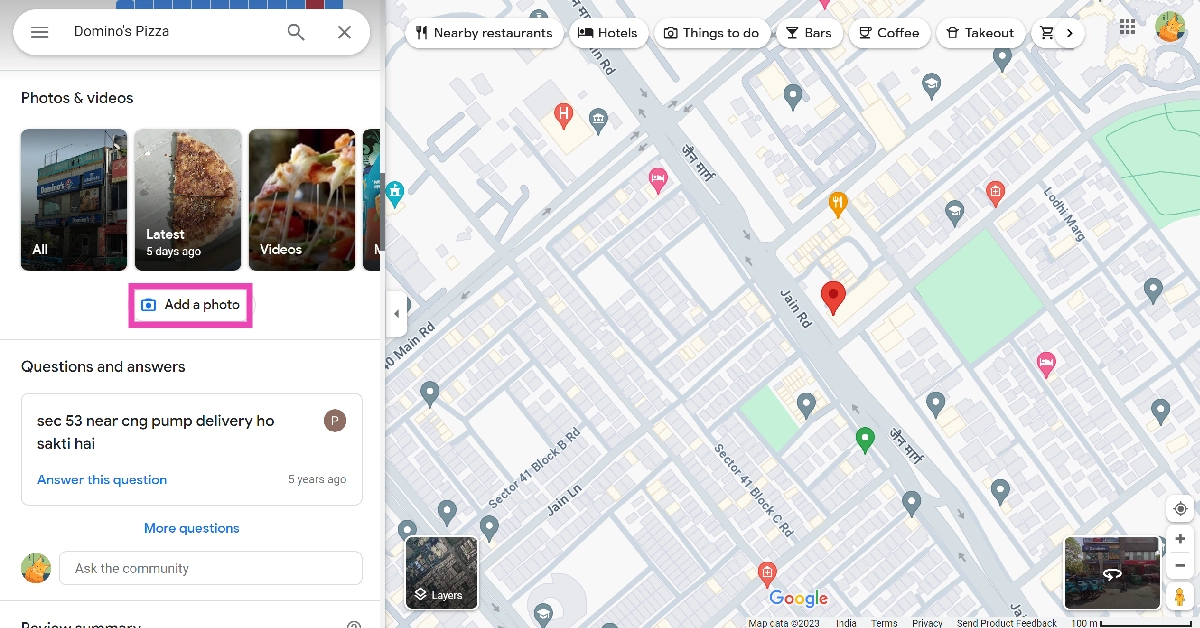Click the Show Your Location button

click(x=1180, y=508)
